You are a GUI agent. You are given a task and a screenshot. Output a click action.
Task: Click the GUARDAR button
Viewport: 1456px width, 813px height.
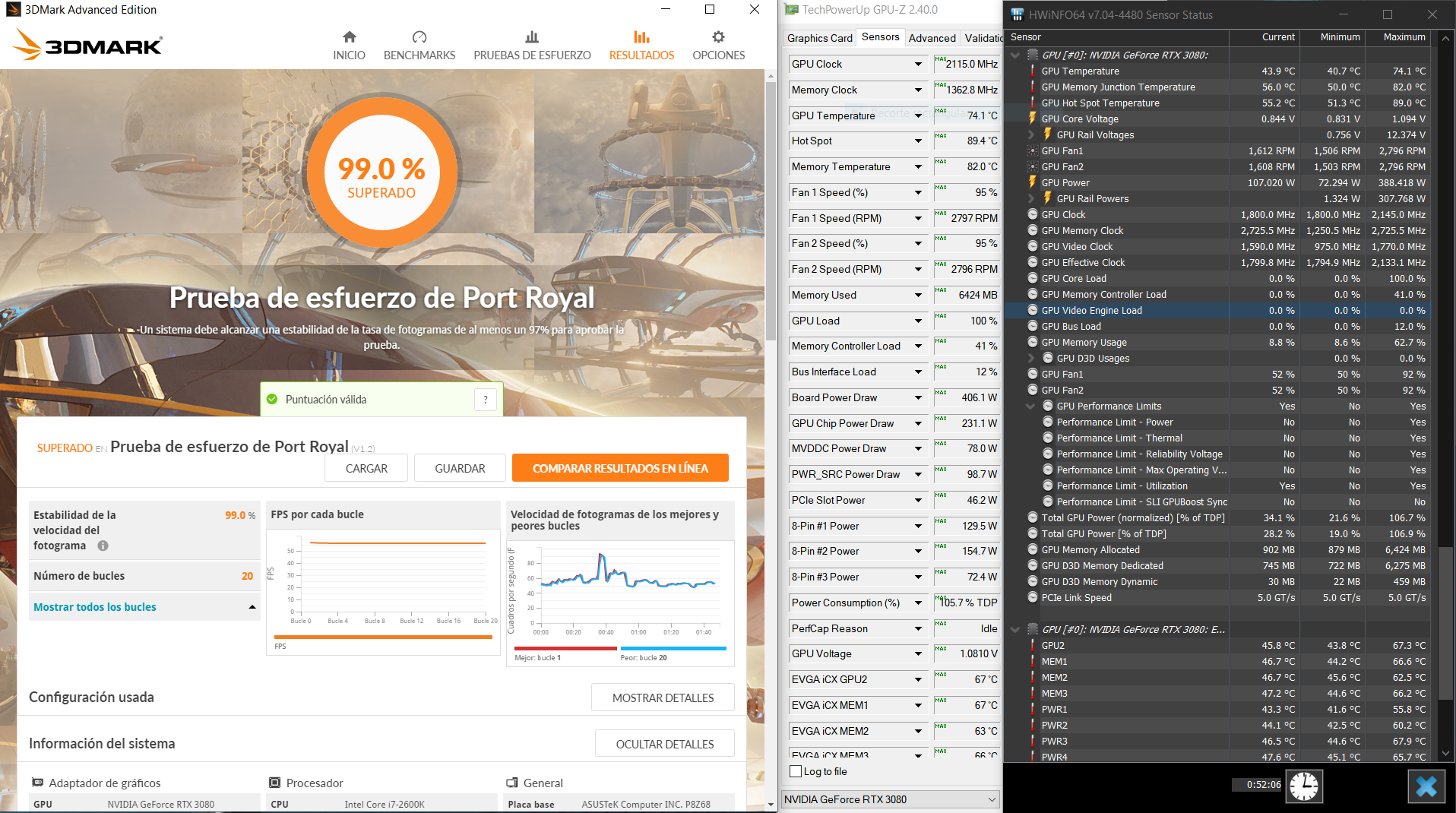click(460, 468)
